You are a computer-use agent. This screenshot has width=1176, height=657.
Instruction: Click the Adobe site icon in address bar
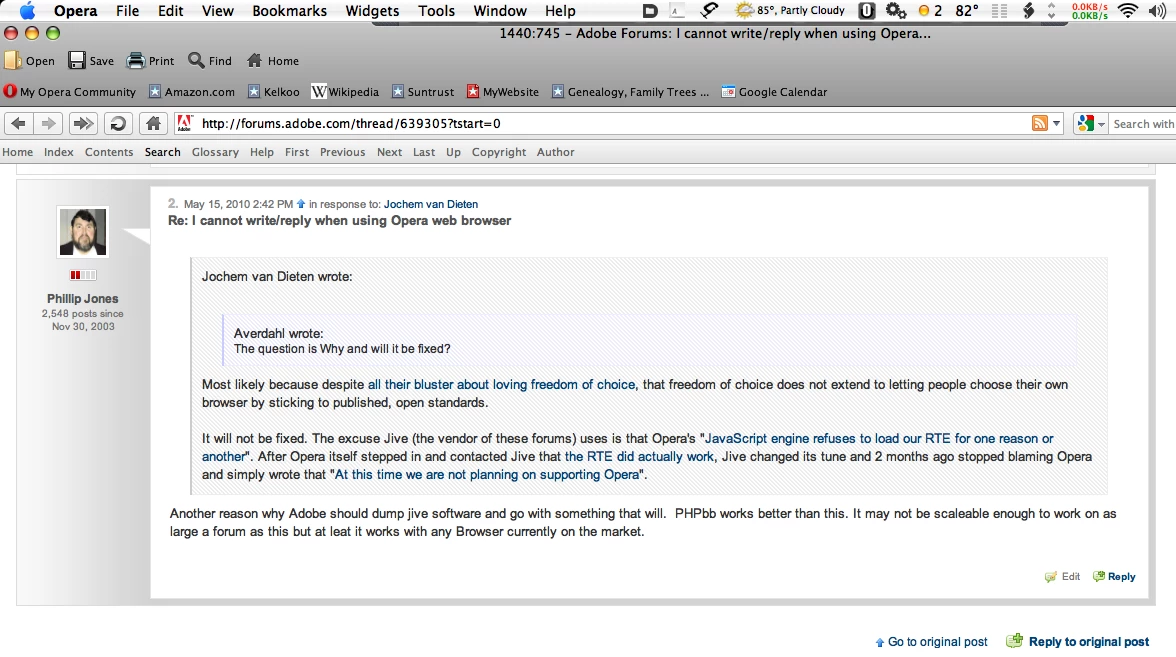pos(184,123)
